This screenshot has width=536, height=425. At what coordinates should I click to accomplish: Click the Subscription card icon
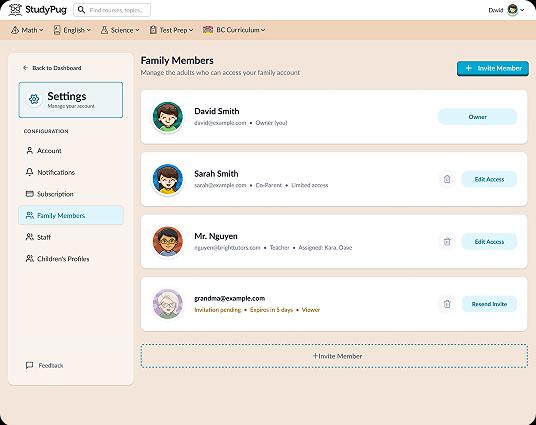click(30, 194)
